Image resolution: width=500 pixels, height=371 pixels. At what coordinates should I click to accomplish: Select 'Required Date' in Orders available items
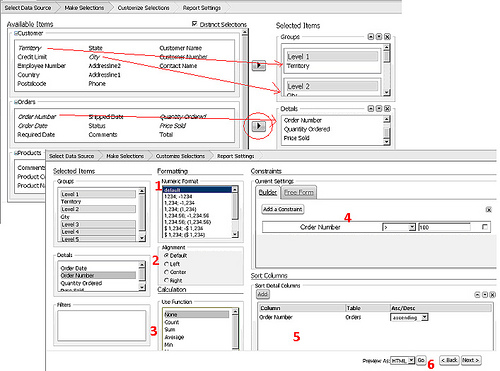[36, 135]
